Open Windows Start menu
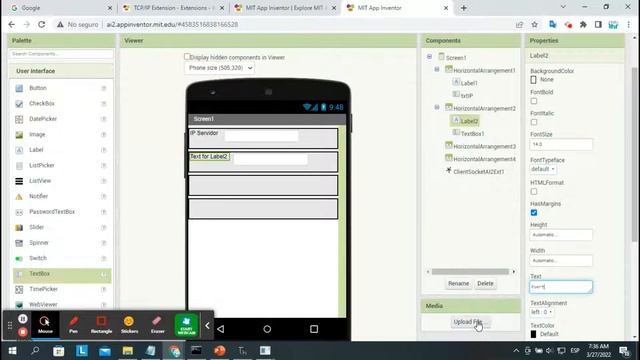 [12, 351]
